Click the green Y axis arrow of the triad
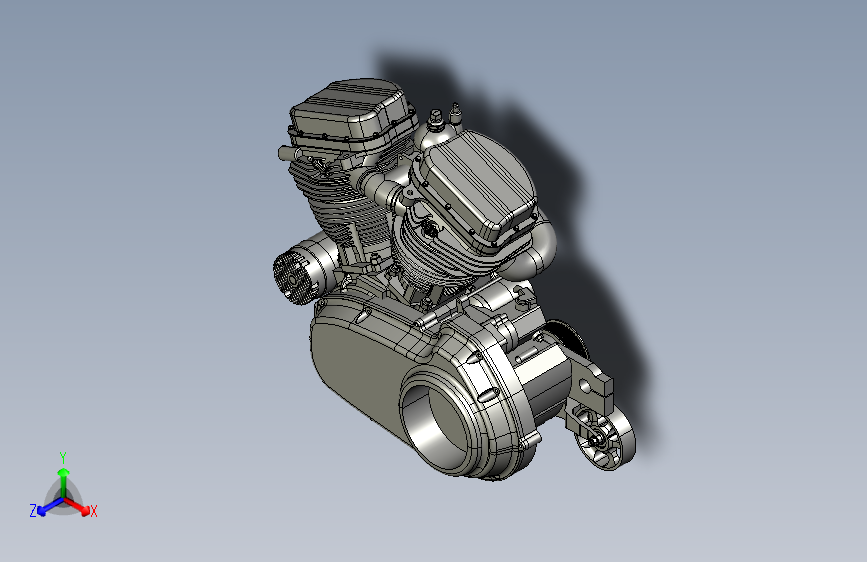Screen dimensions: 867x562 [x=64, y=483]
